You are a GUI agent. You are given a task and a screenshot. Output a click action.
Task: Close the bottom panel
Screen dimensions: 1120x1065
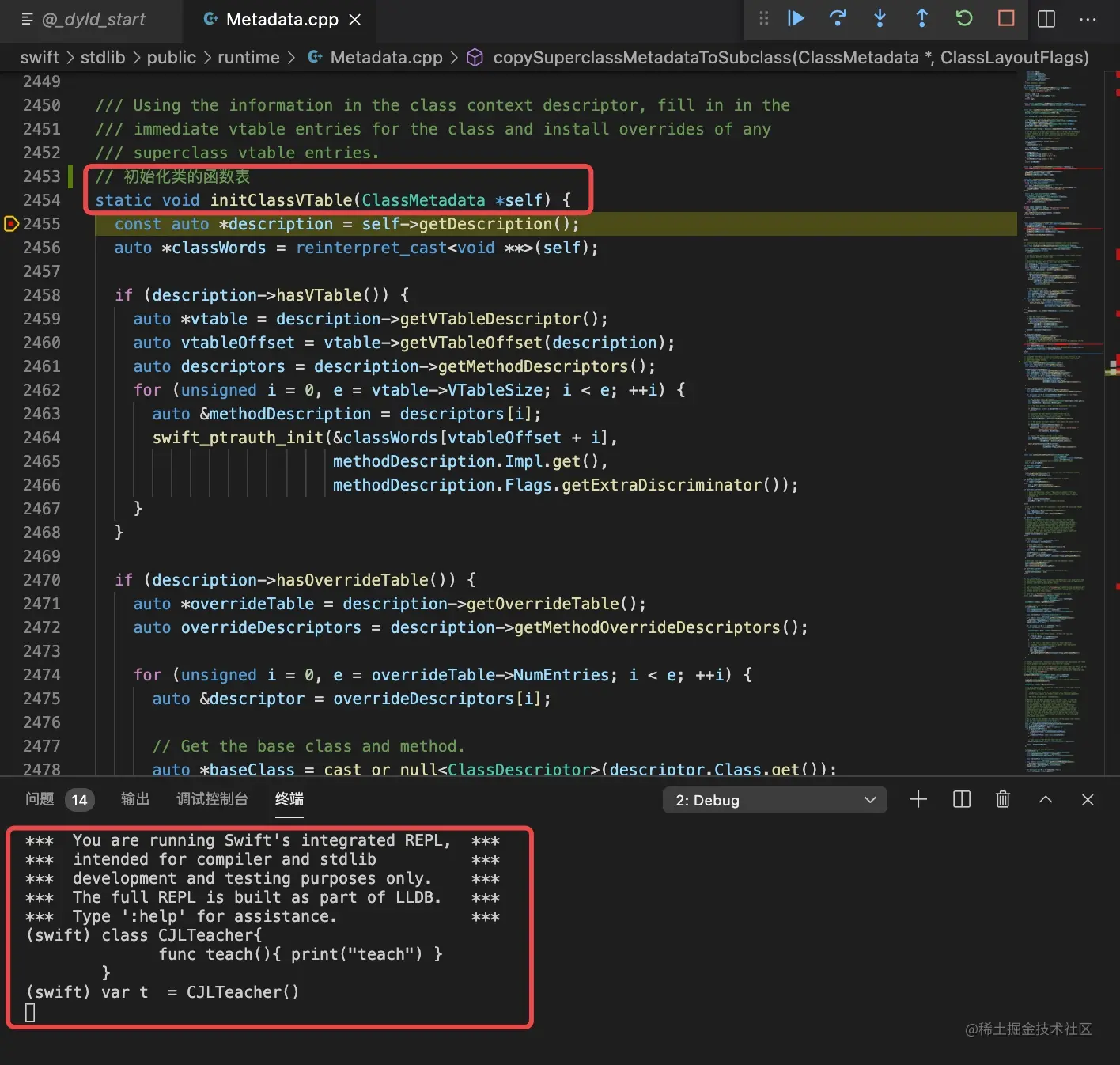pyautogui.click(x=1088, y=800)
